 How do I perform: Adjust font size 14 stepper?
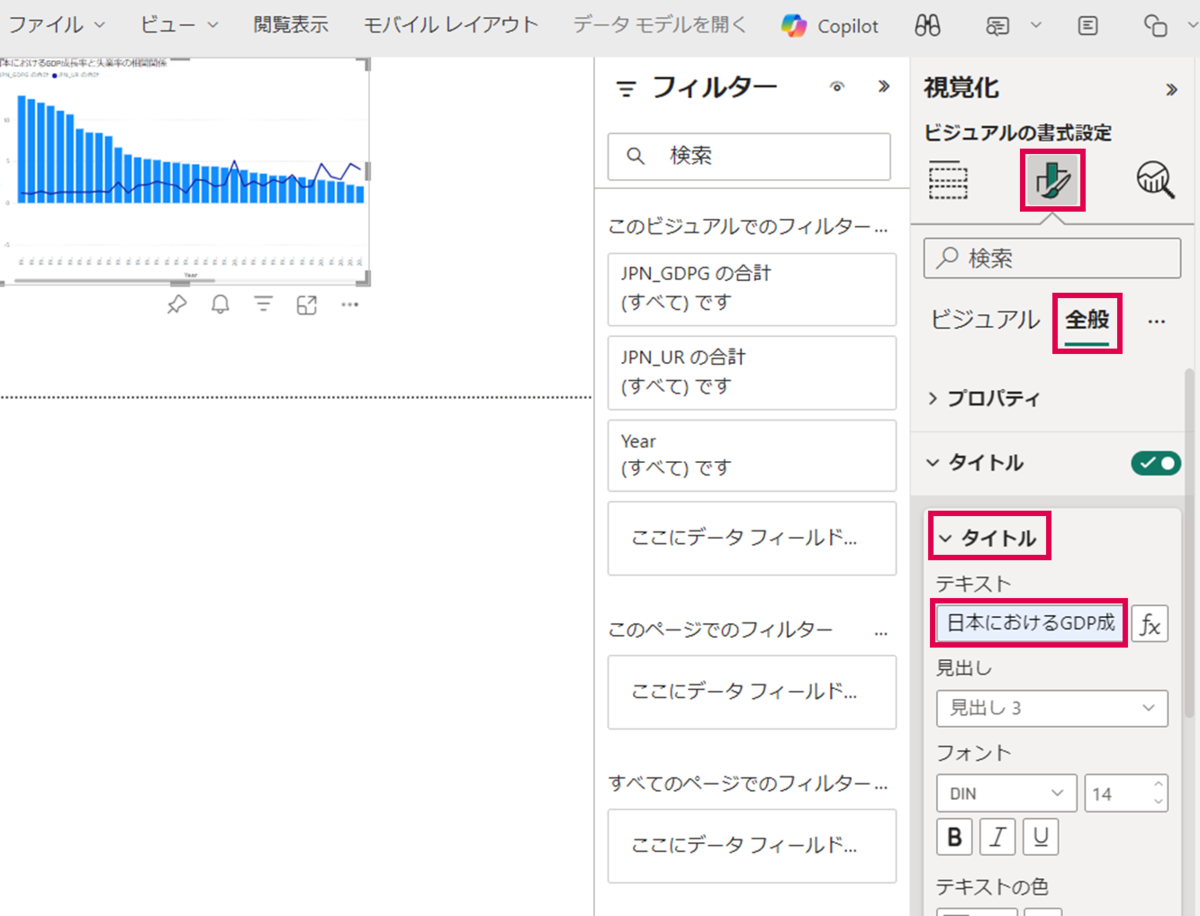click(x=1159, y=793)
